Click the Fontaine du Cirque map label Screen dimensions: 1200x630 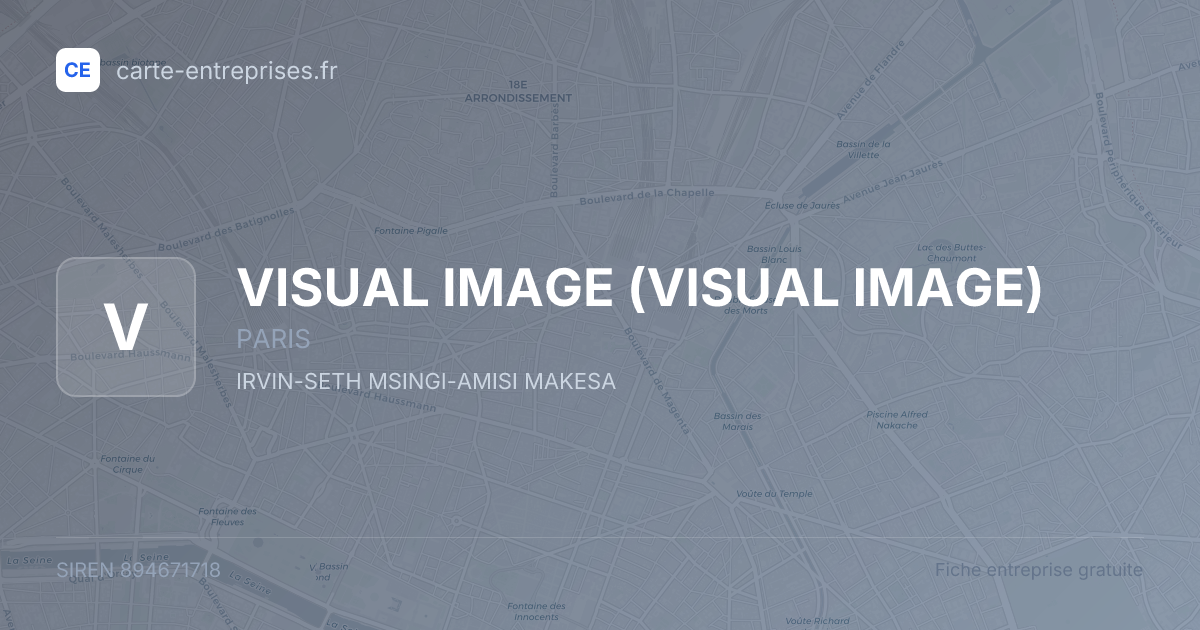pos(128,464)
